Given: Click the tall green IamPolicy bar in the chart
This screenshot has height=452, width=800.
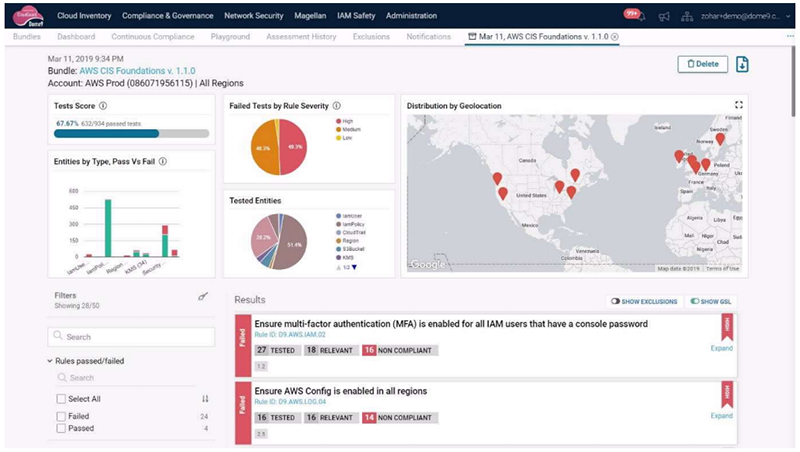Looking at the screenshot, I should [108, 228].
